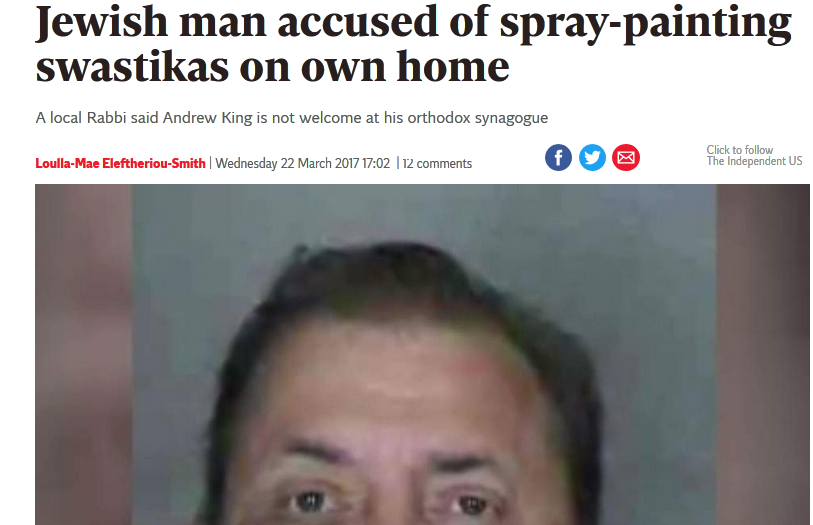Screen dimensions: 813x525
Task: Click the 17:02 publication time
Action: [x=376, y=163]
